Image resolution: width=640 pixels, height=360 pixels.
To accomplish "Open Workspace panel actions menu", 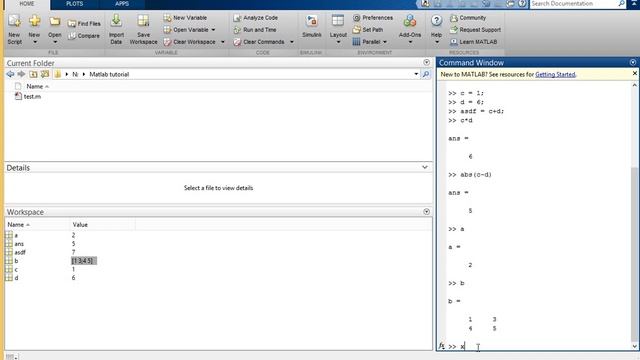I will click(x=427, y=212).
